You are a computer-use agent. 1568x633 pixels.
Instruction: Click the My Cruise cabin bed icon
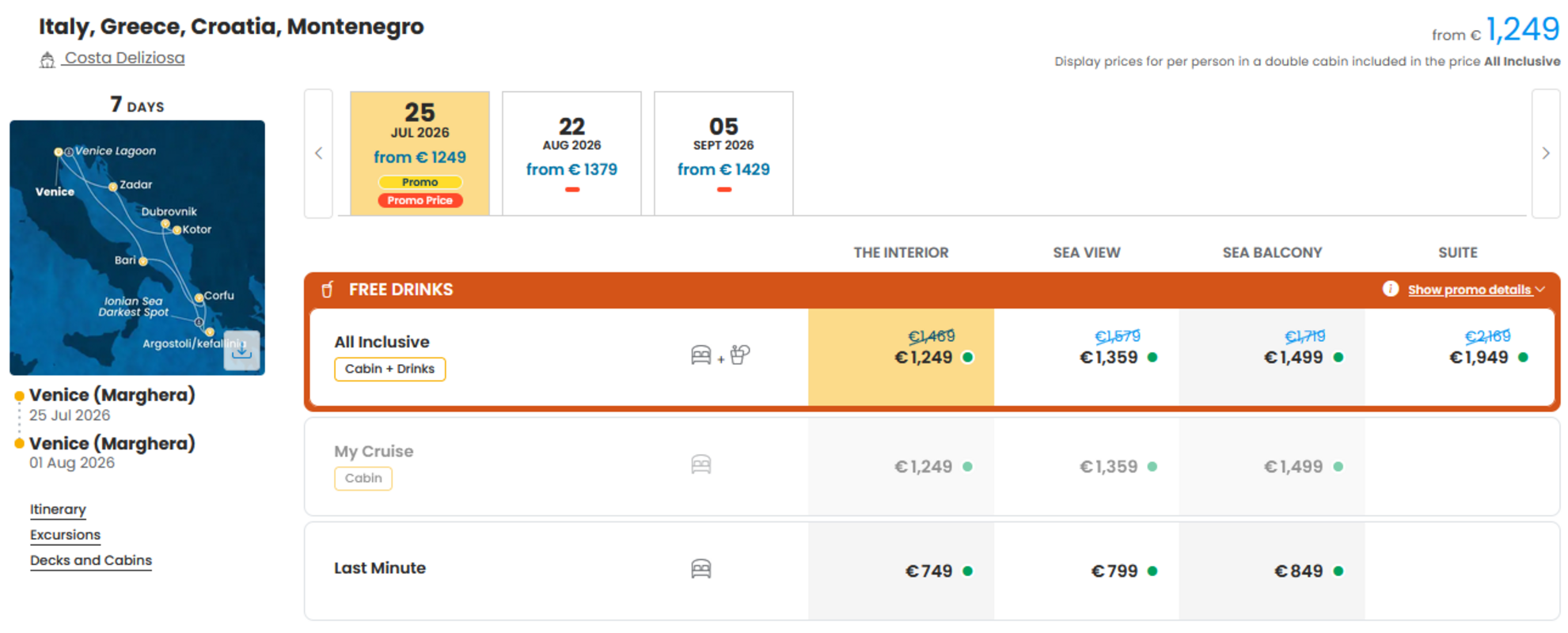pyautogui.click(x=700, y=464)
